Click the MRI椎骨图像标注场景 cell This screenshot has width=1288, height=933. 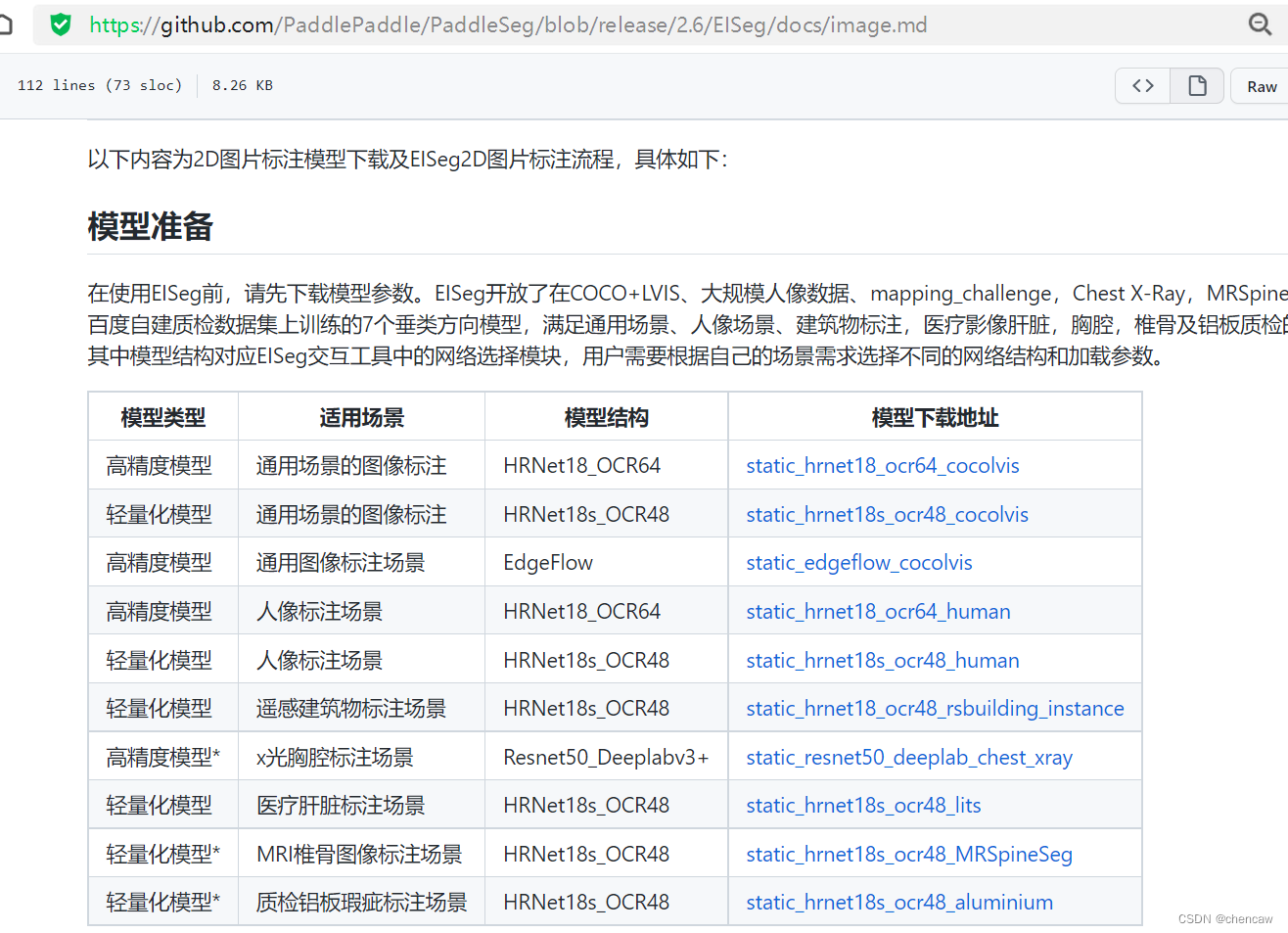pyautogui.click(x=359, y=855)
